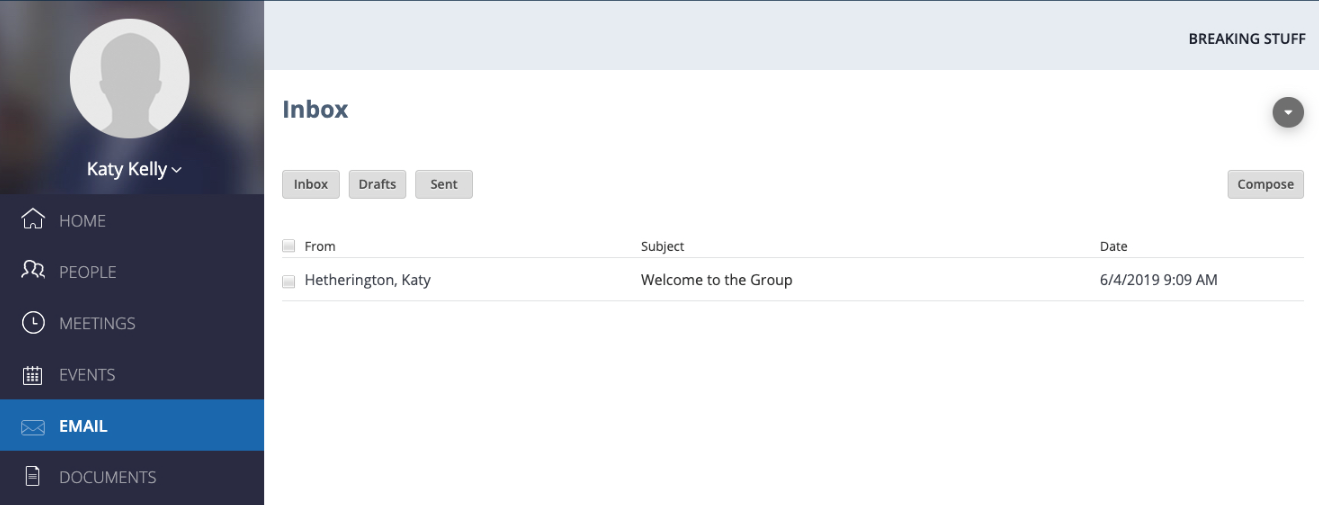Expand the Katy Kelly user dropdown
Image resolution: width=1319 pixels, height=505 pixels.
pos(134,169)
